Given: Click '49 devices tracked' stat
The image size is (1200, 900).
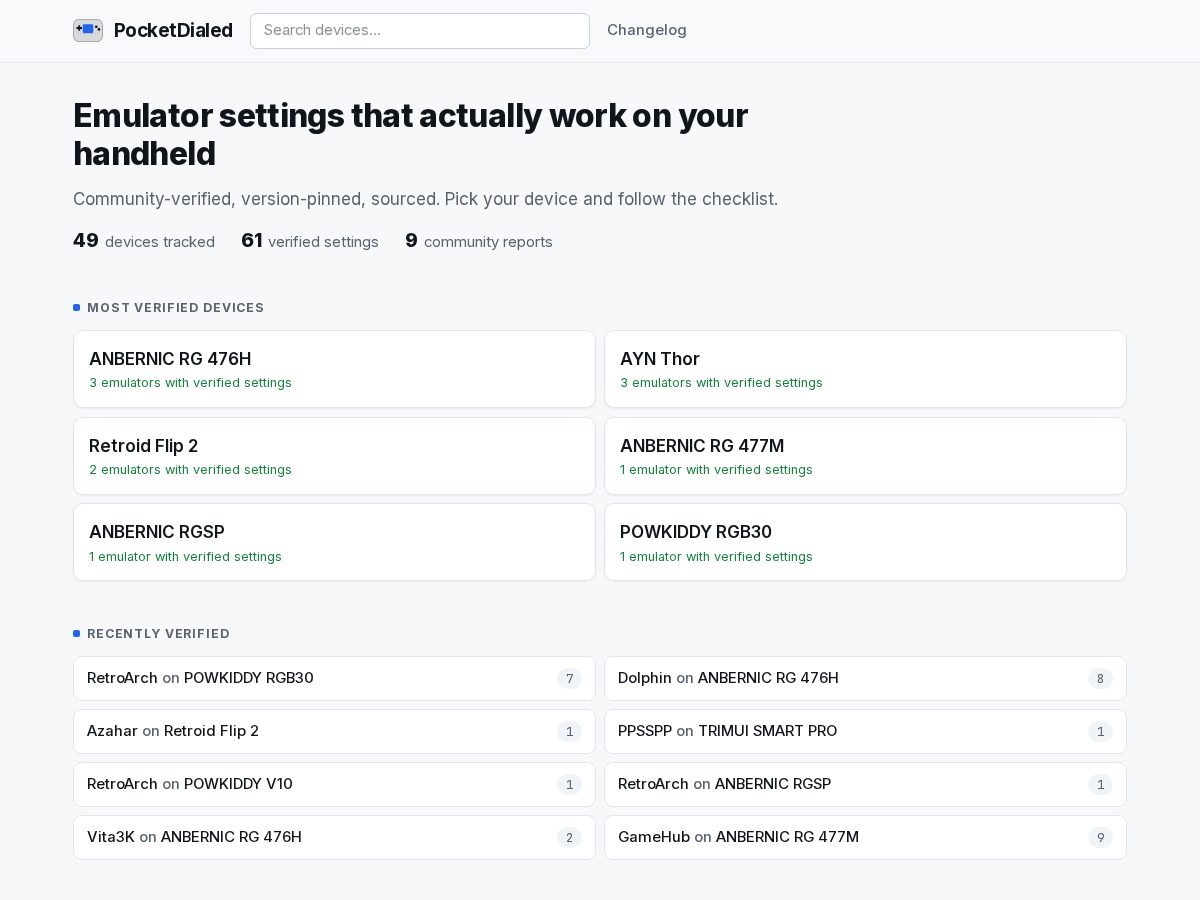Looking at the screenshot, I should (x=144, y=241).
